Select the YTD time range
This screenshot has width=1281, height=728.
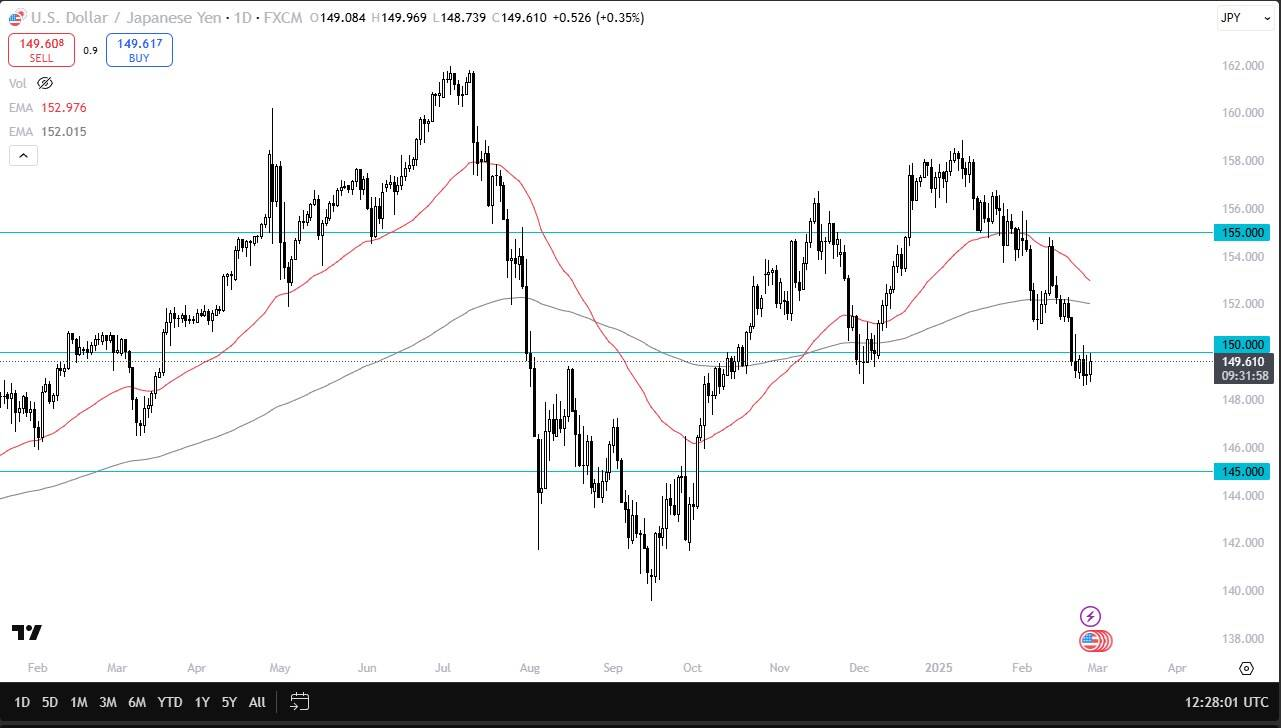click(x=170, y=702)
